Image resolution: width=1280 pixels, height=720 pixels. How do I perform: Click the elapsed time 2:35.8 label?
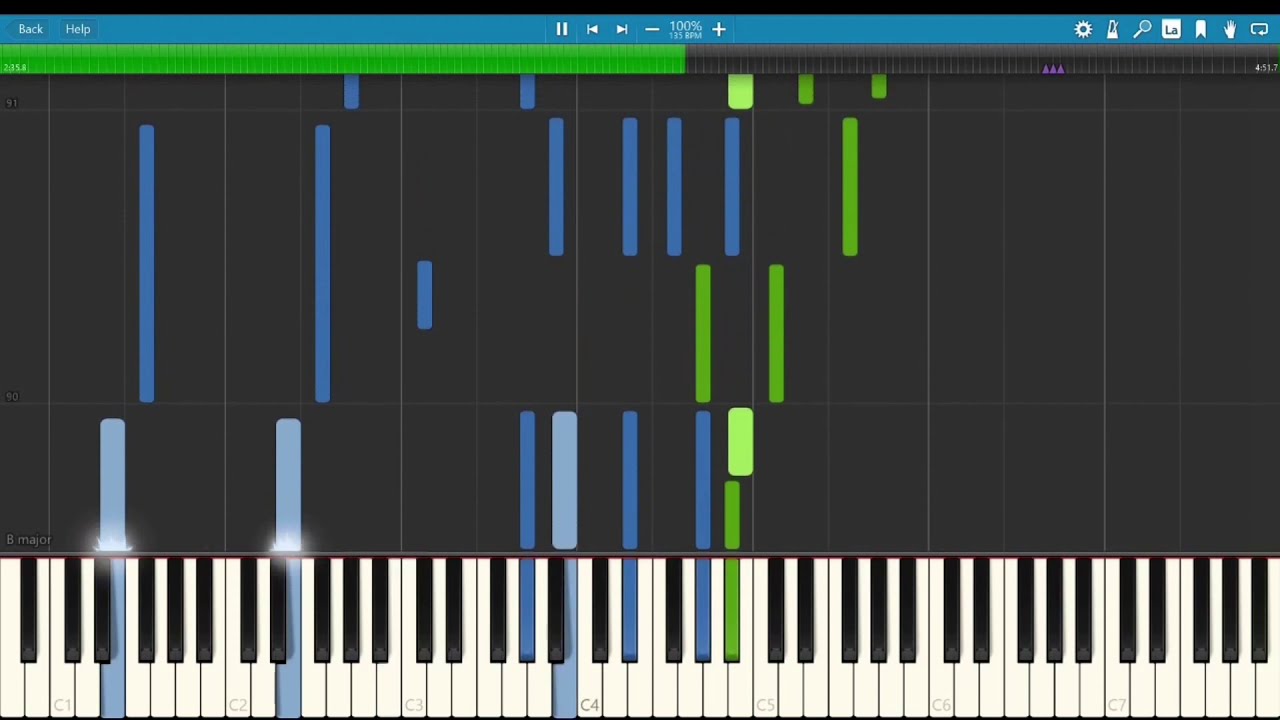pyautogui.click(x=14, y=68)
